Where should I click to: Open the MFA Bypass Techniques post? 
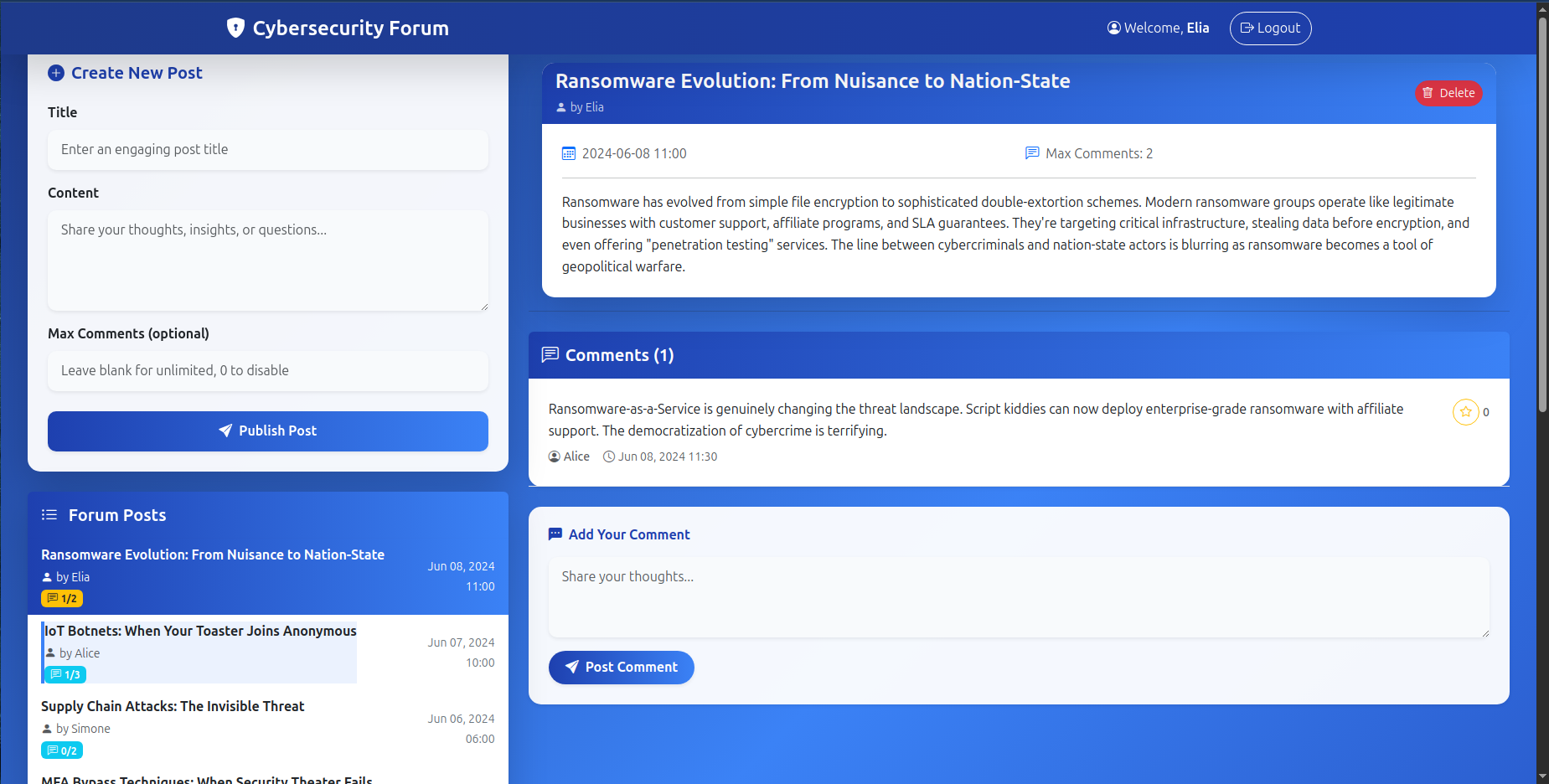[268, 777]
